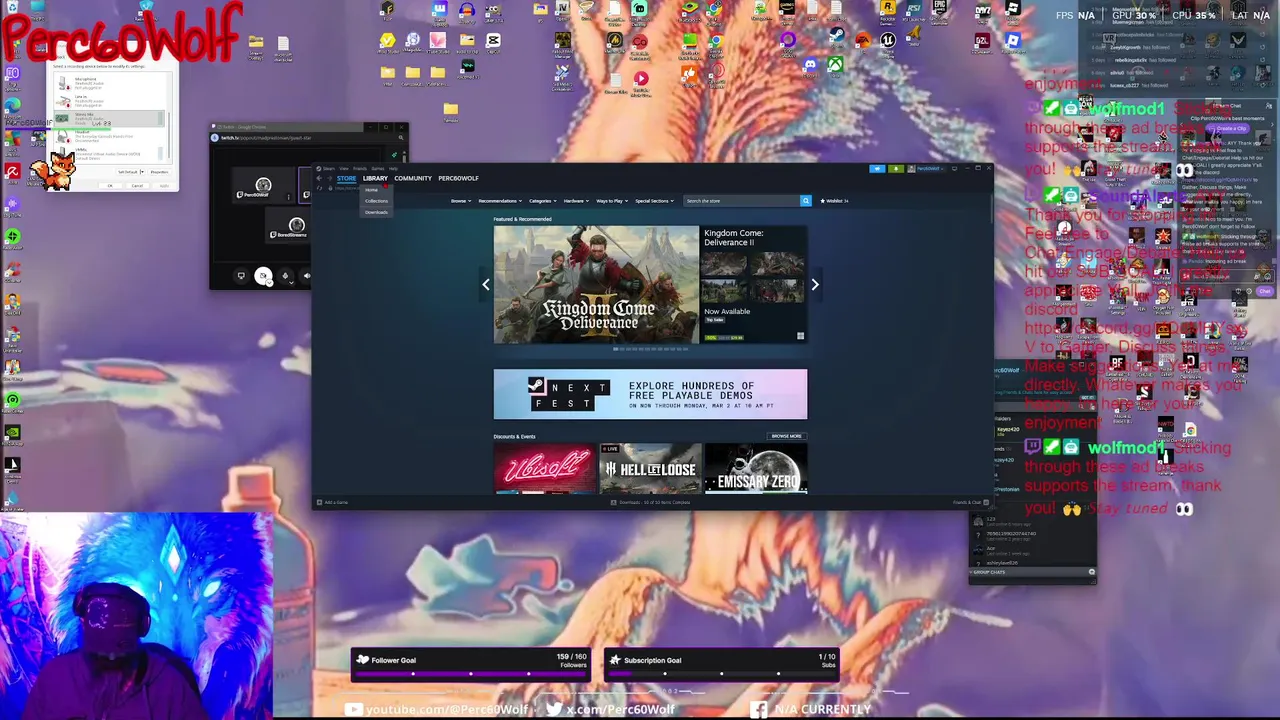Click the Add a Game plus icon

pos(319,502)
